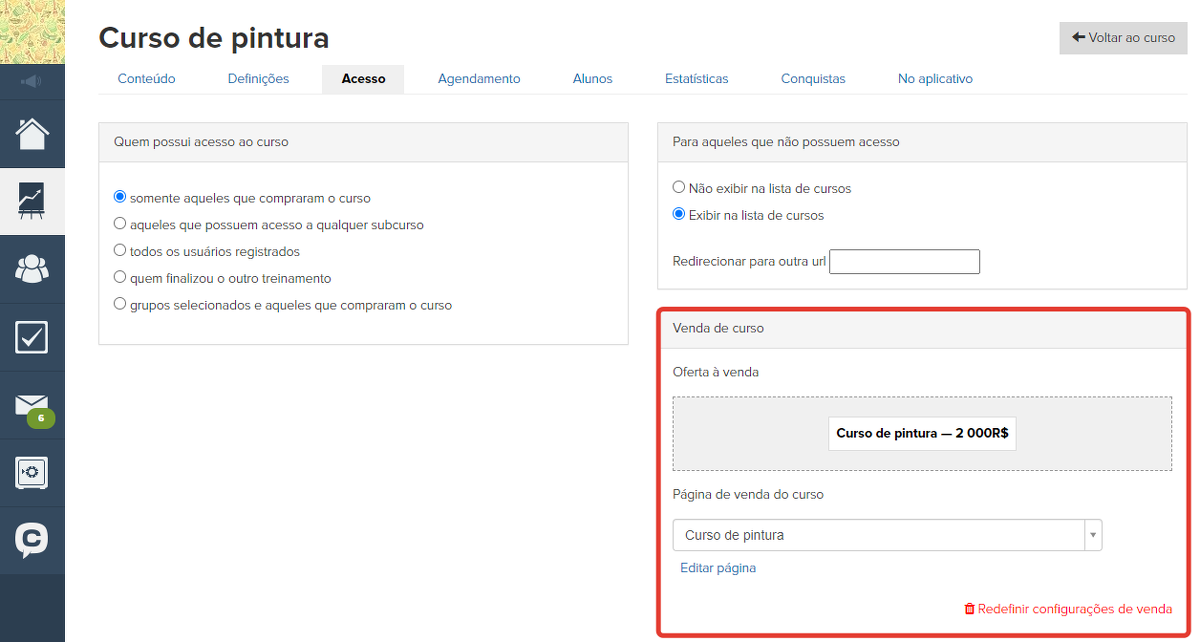This screenshot has height=642, width=1200.
Task: Choose 'quem finalizou o outro treinamento' radio
Action: [x=121, y=278]
